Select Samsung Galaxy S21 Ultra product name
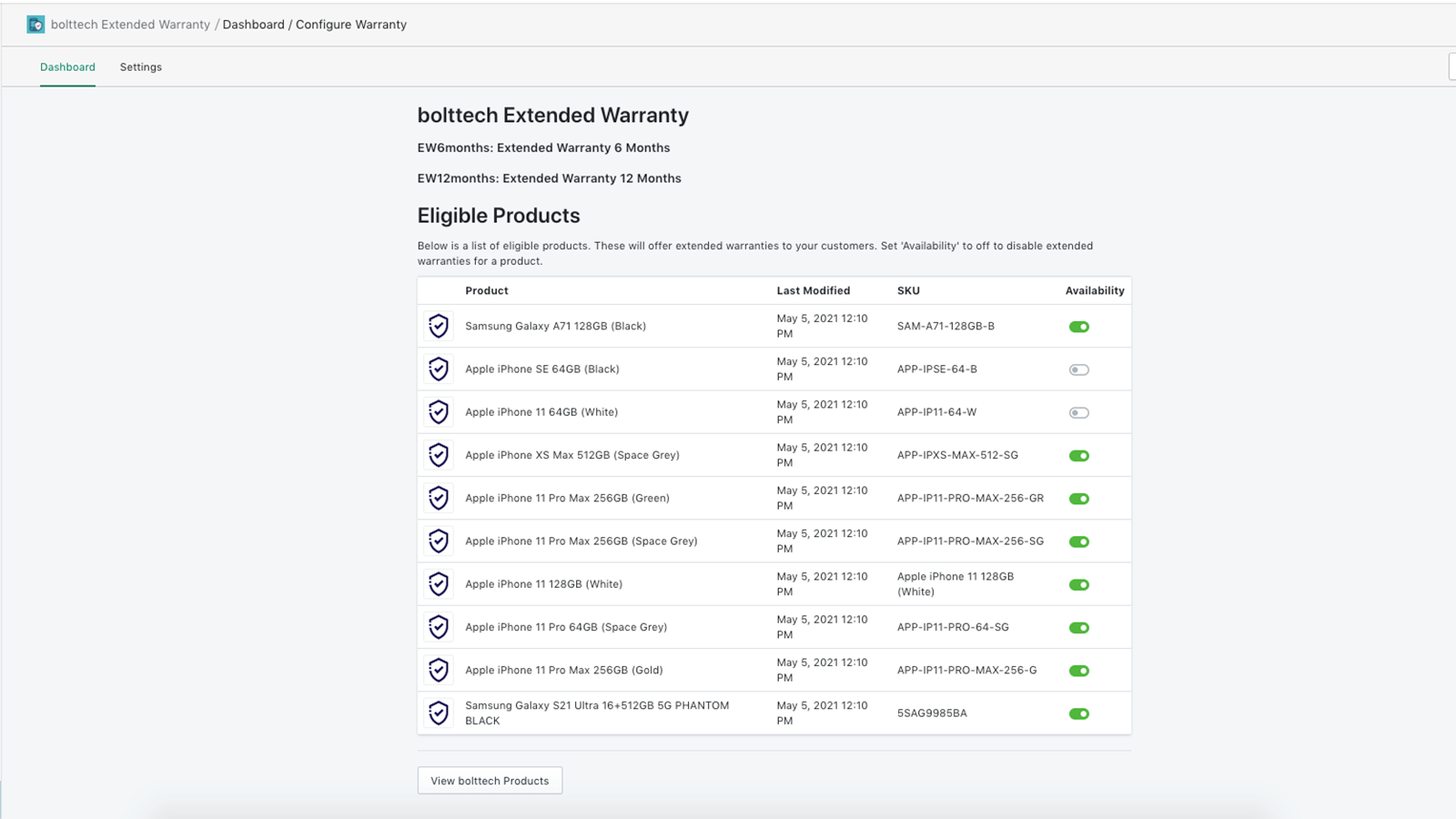This screenshot has height=819, width=1456. click(597, 713)
